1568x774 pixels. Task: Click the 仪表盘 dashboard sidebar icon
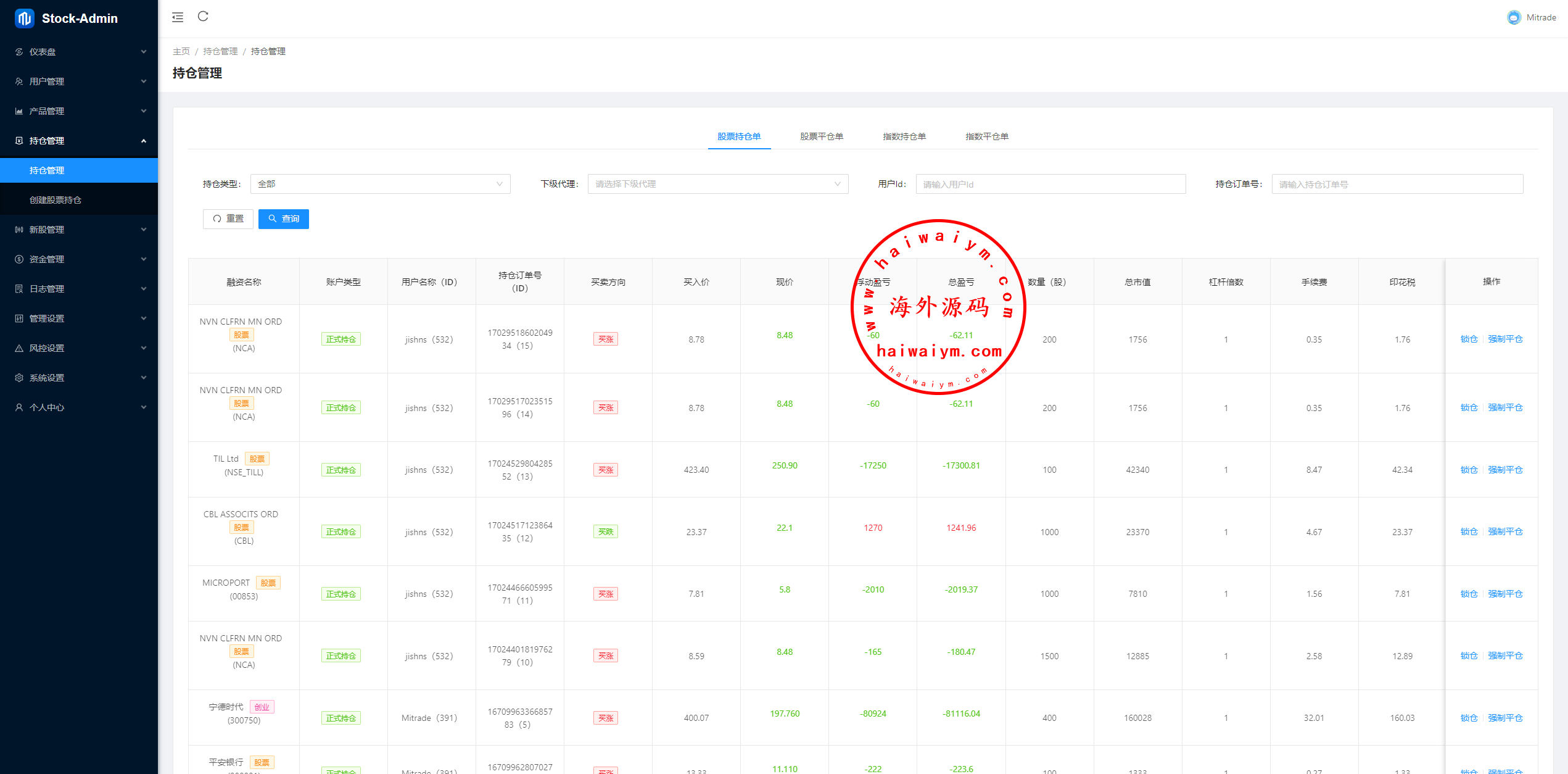point(19,52)
